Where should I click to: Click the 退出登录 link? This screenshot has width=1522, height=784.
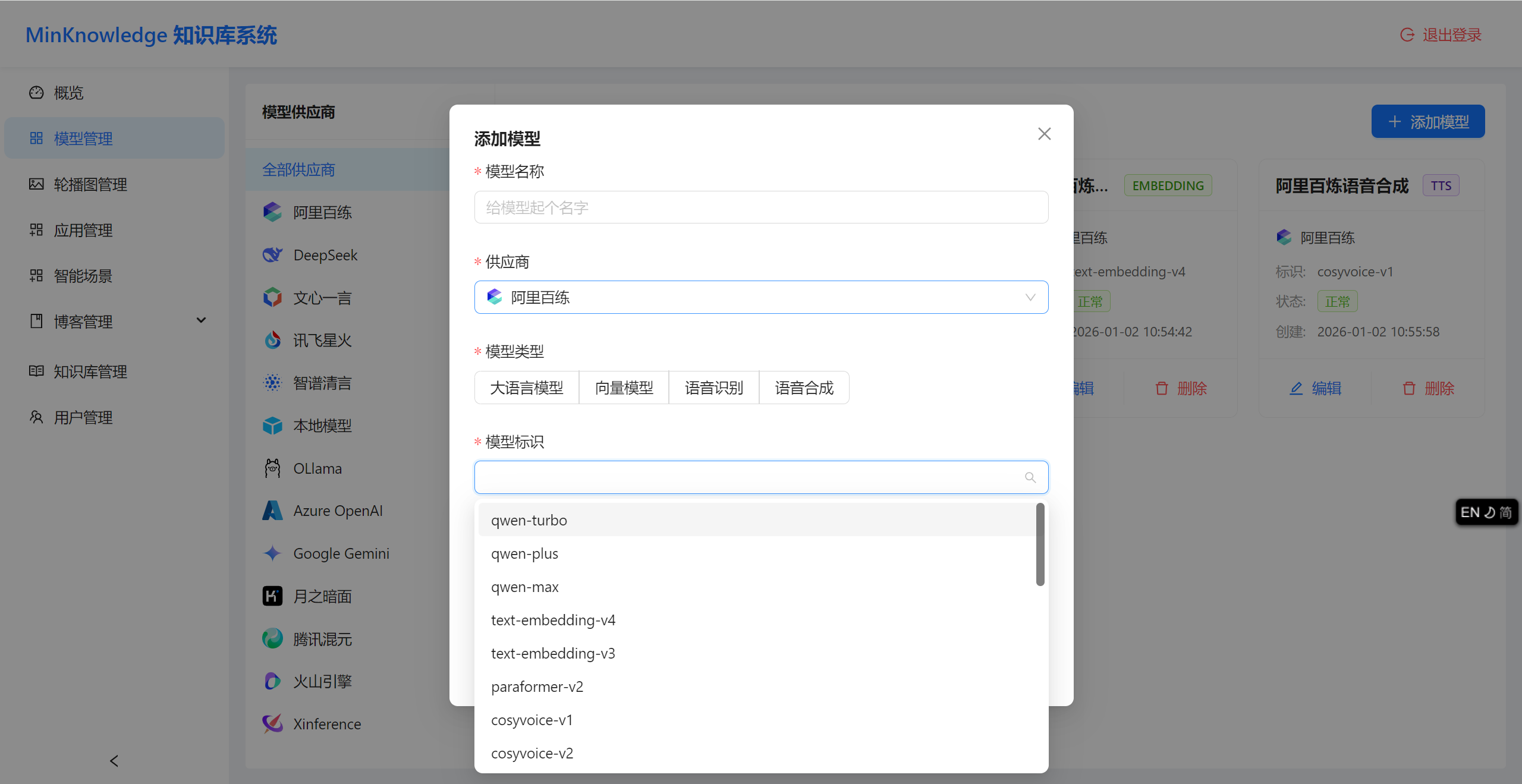tap(1450, 34)
